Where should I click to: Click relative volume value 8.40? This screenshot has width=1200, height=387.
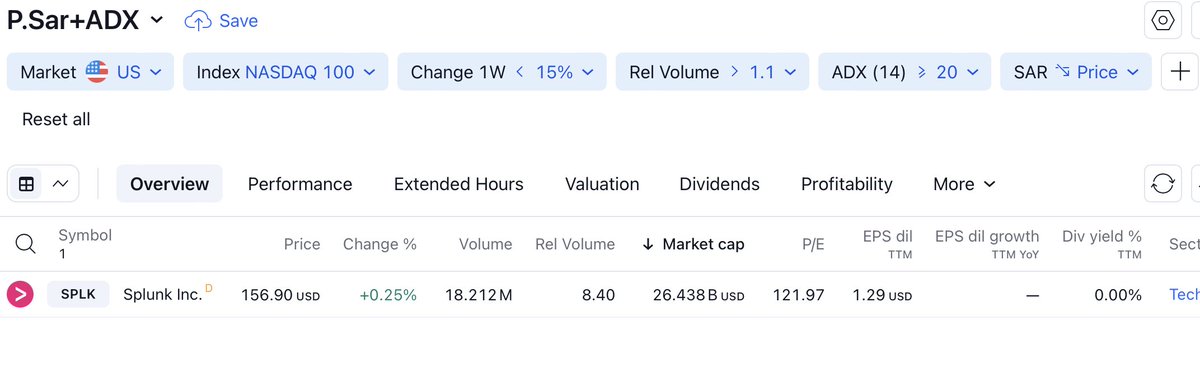click(x=598, y=295)
